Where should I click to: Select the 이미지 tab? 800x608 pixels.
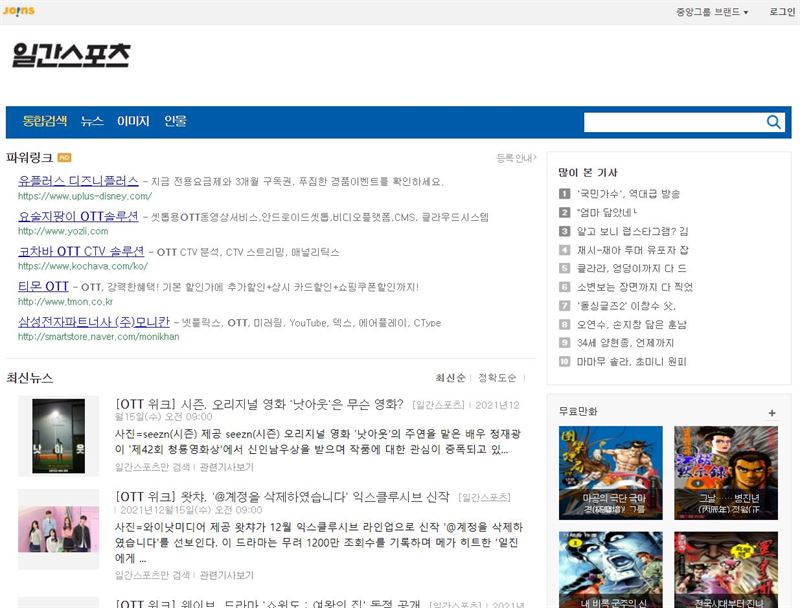click(x=133, y=121)
